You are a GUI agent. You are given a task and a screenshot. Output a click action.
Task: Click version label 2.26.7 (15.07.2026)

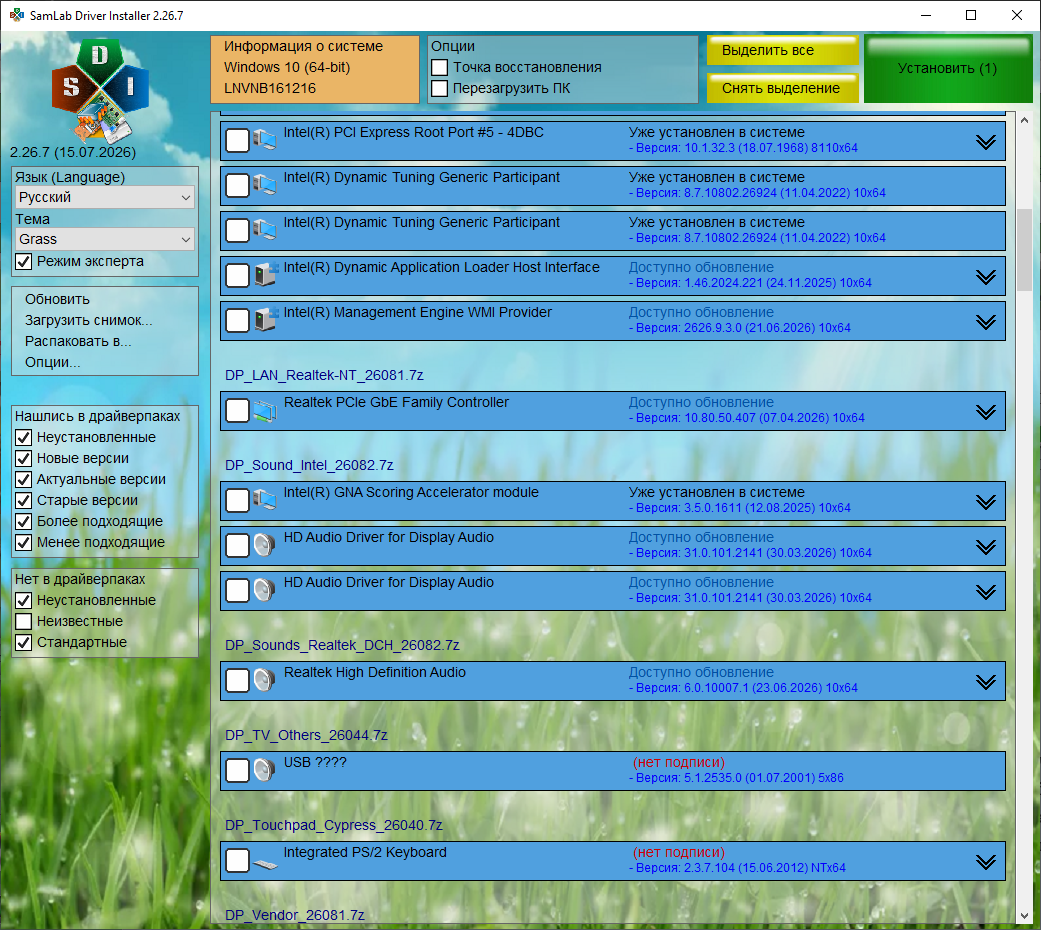pyautogui.click(x=73, y=152)
